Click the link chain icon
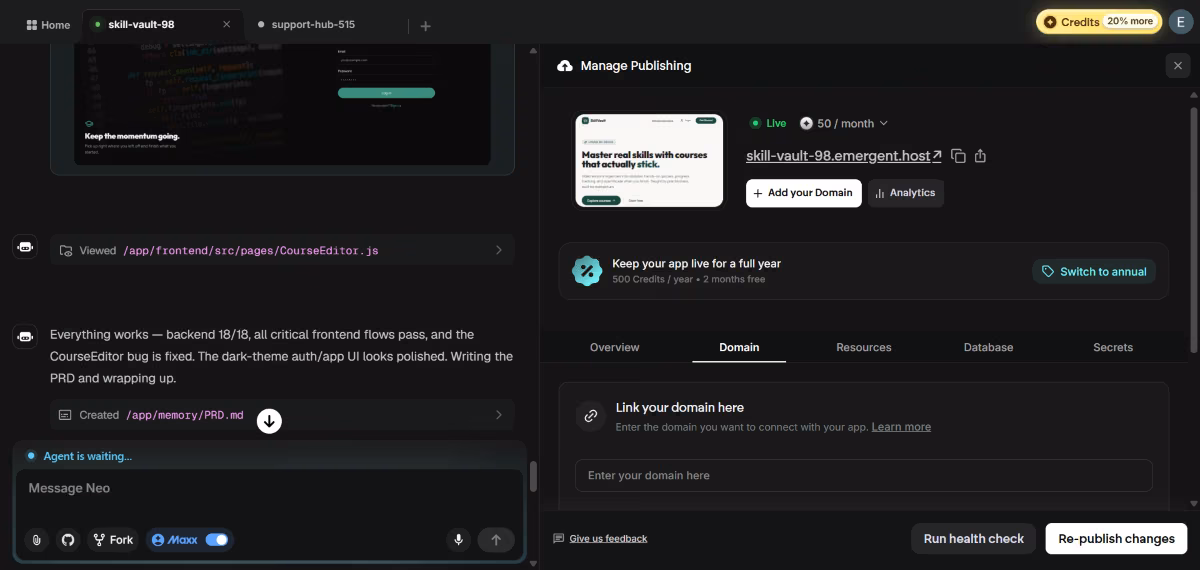 click(x=591, y=416)
